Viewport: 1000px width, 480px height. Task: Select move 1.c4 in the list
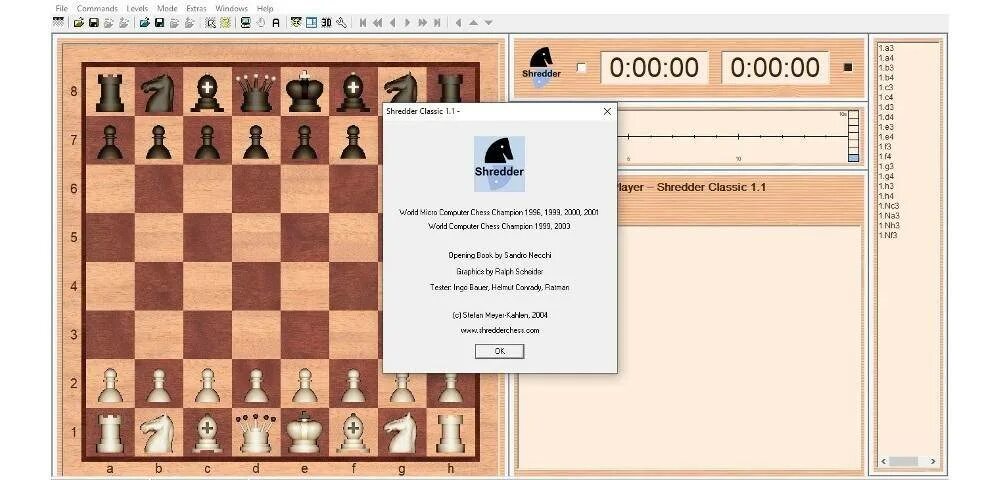(x=886, y=97)
